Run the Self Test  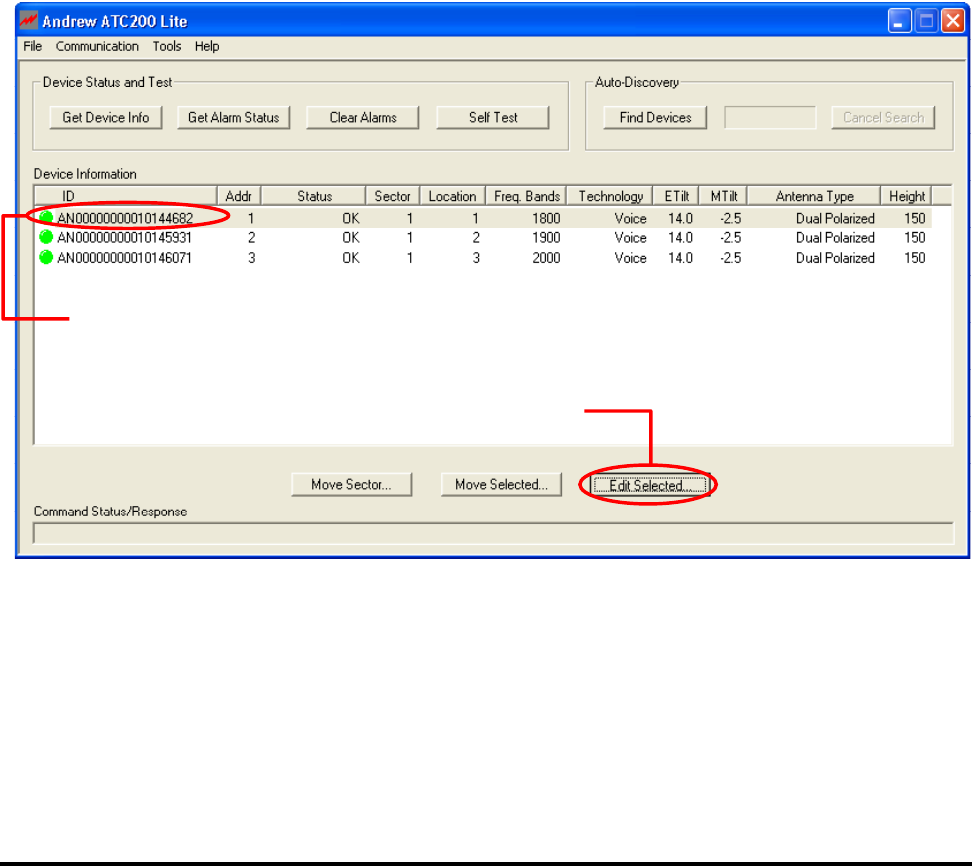[493, 117]
